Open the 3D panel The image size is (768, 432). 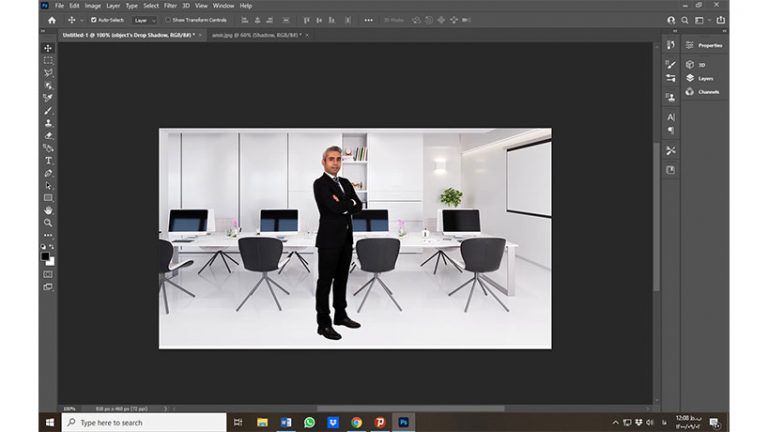696,65
